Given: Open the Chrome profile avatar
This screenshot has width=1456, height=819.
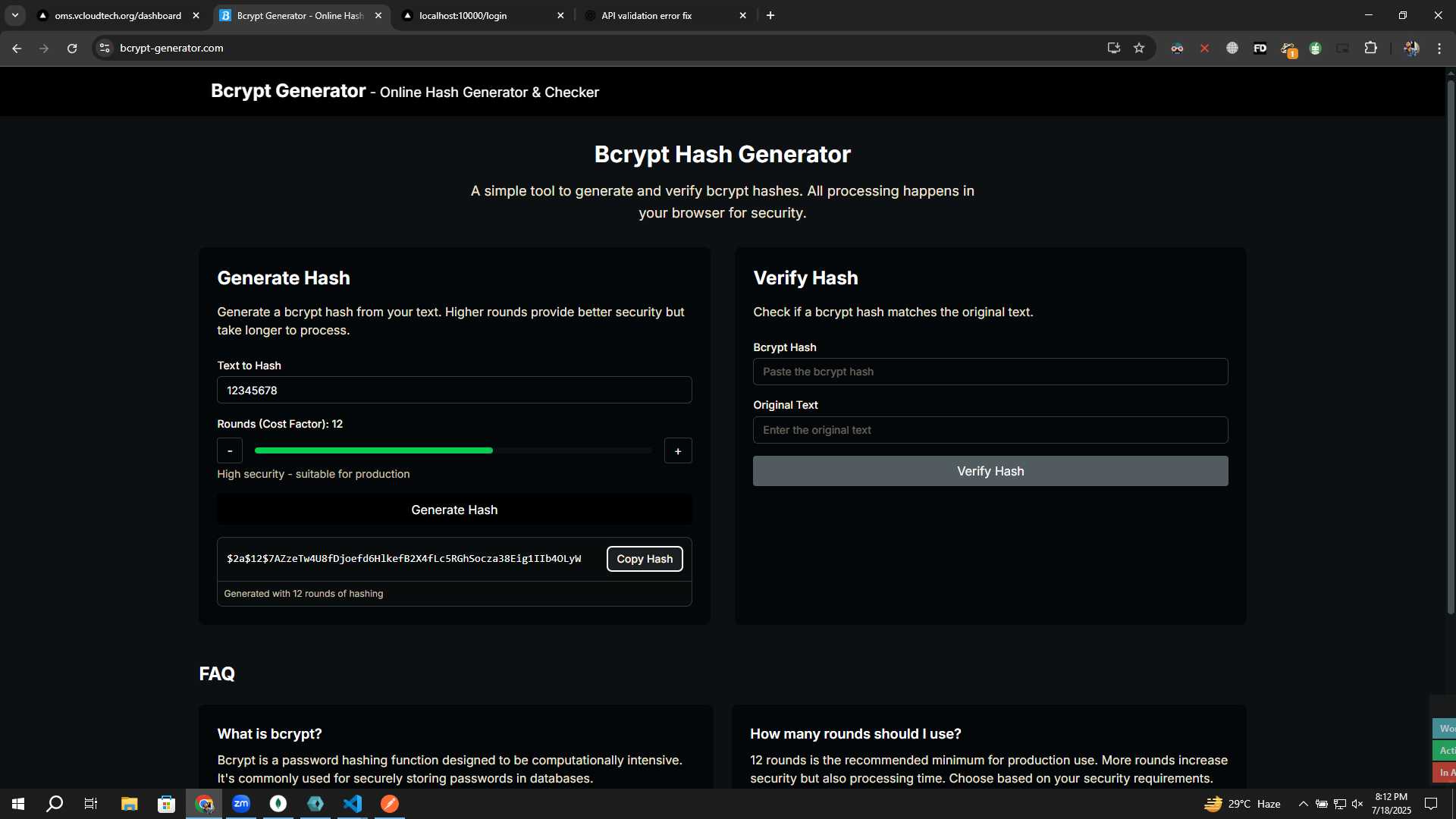Looking at the screenshot, I should click(1411, 48).
